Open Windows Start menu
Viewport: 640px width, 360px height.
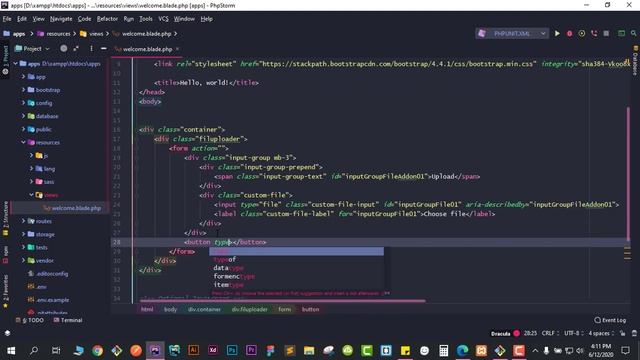tap(11, 351)
